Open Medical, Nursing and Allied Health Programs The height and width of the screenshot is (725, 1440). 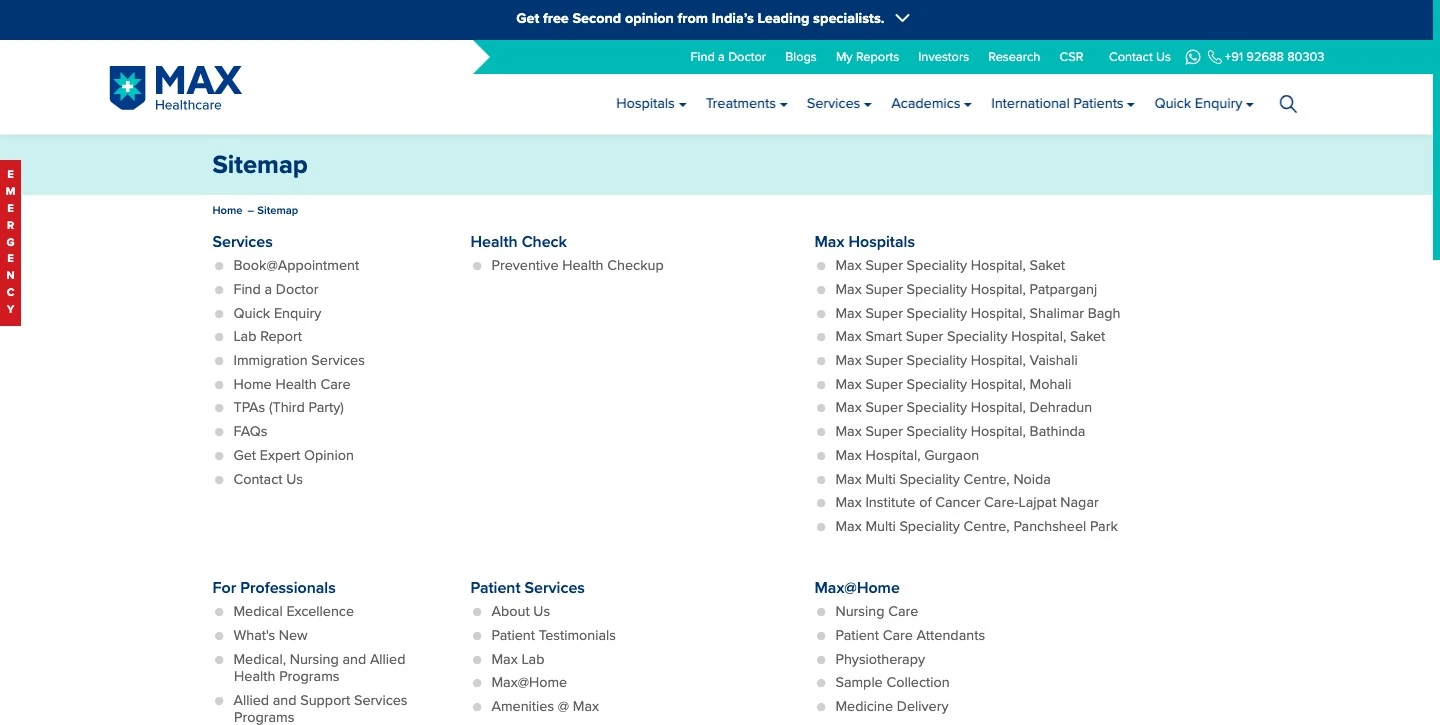pos(319,668)
